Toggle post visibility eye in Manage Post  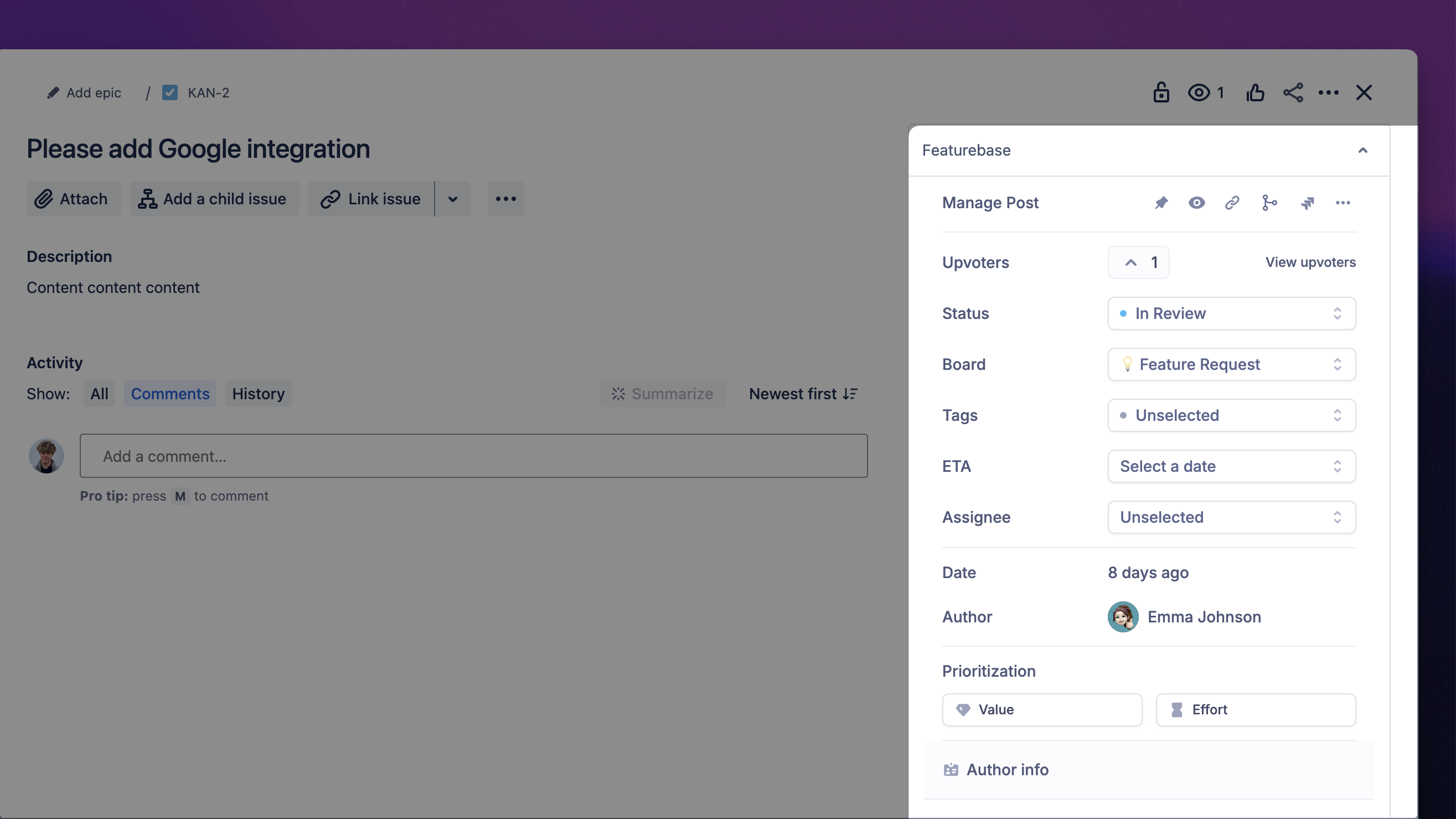[1196, 202]
